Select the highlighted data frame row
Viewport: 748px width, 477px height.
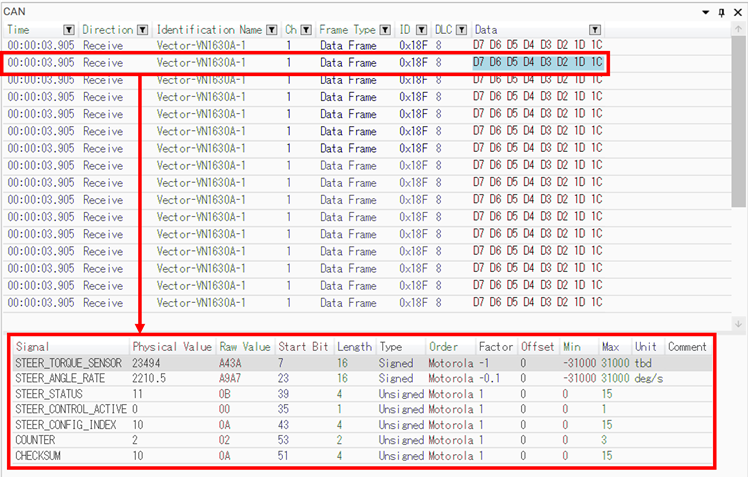(300, 63)
